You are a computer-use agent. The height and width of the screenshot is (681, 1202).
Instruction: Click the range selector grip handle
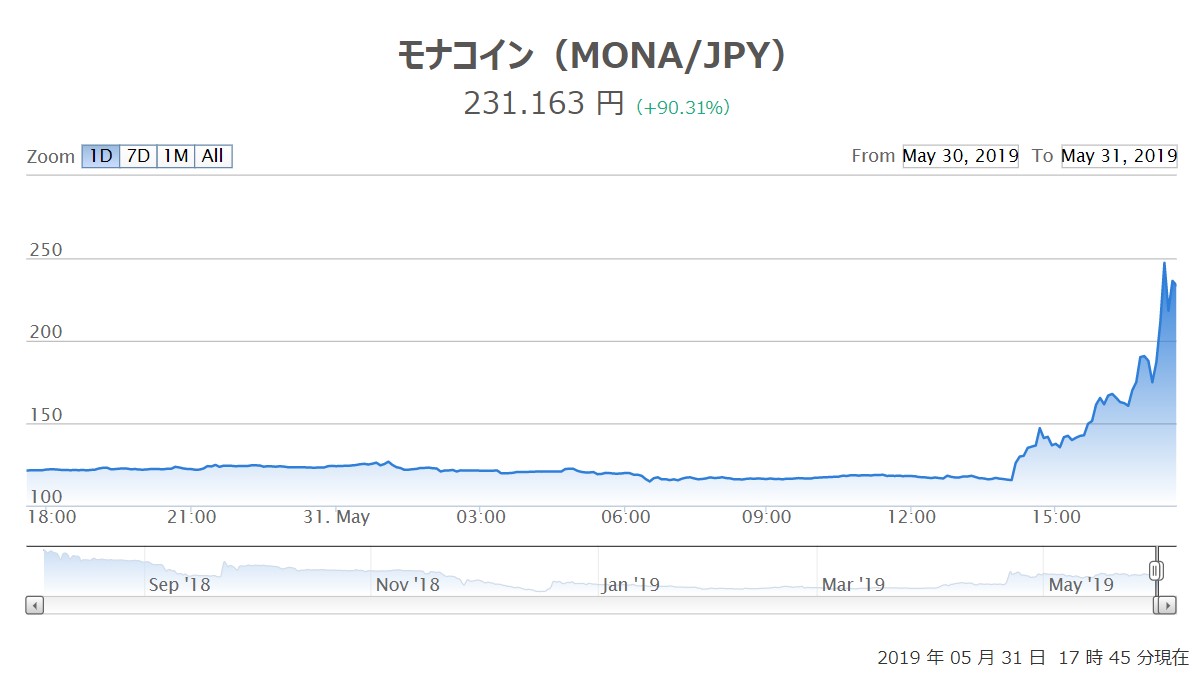(x=1156, y=568)
